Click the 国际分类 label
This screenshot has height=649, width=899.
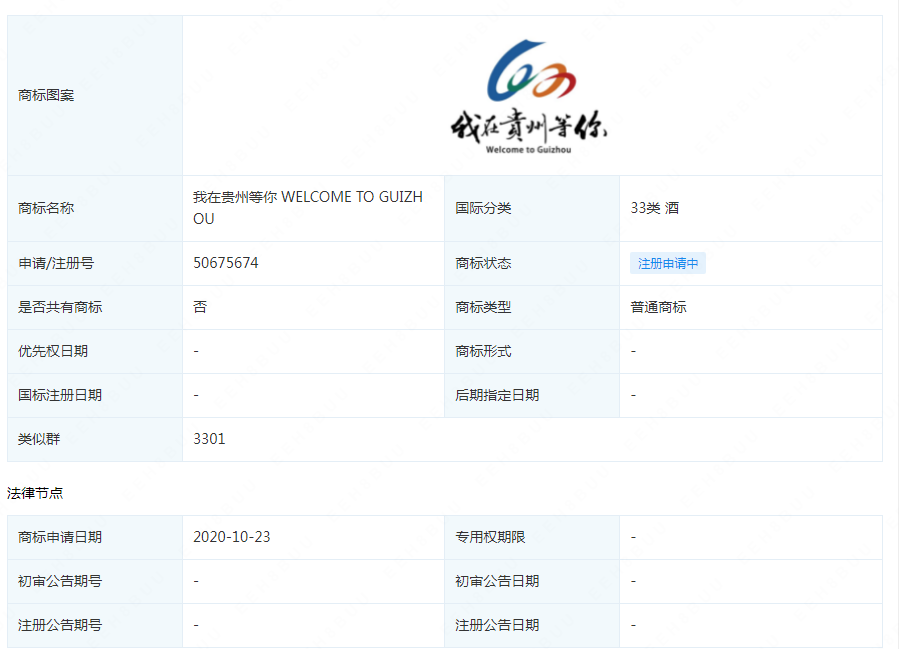[483, 208]
